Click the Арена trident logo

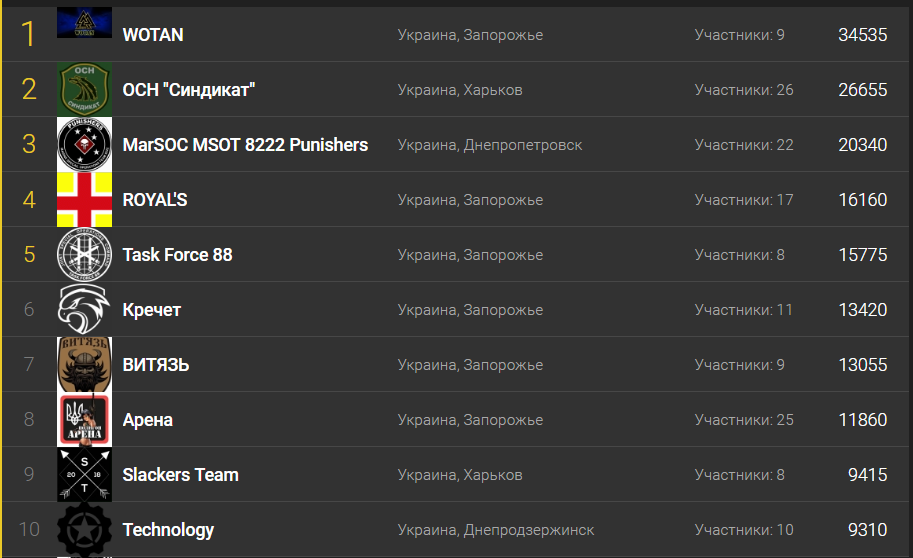[84, 419]
